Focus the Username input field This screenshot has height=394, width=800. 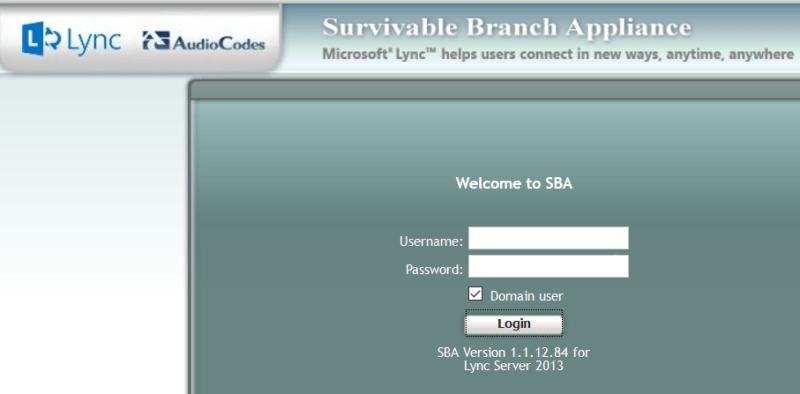coord(548,238)
